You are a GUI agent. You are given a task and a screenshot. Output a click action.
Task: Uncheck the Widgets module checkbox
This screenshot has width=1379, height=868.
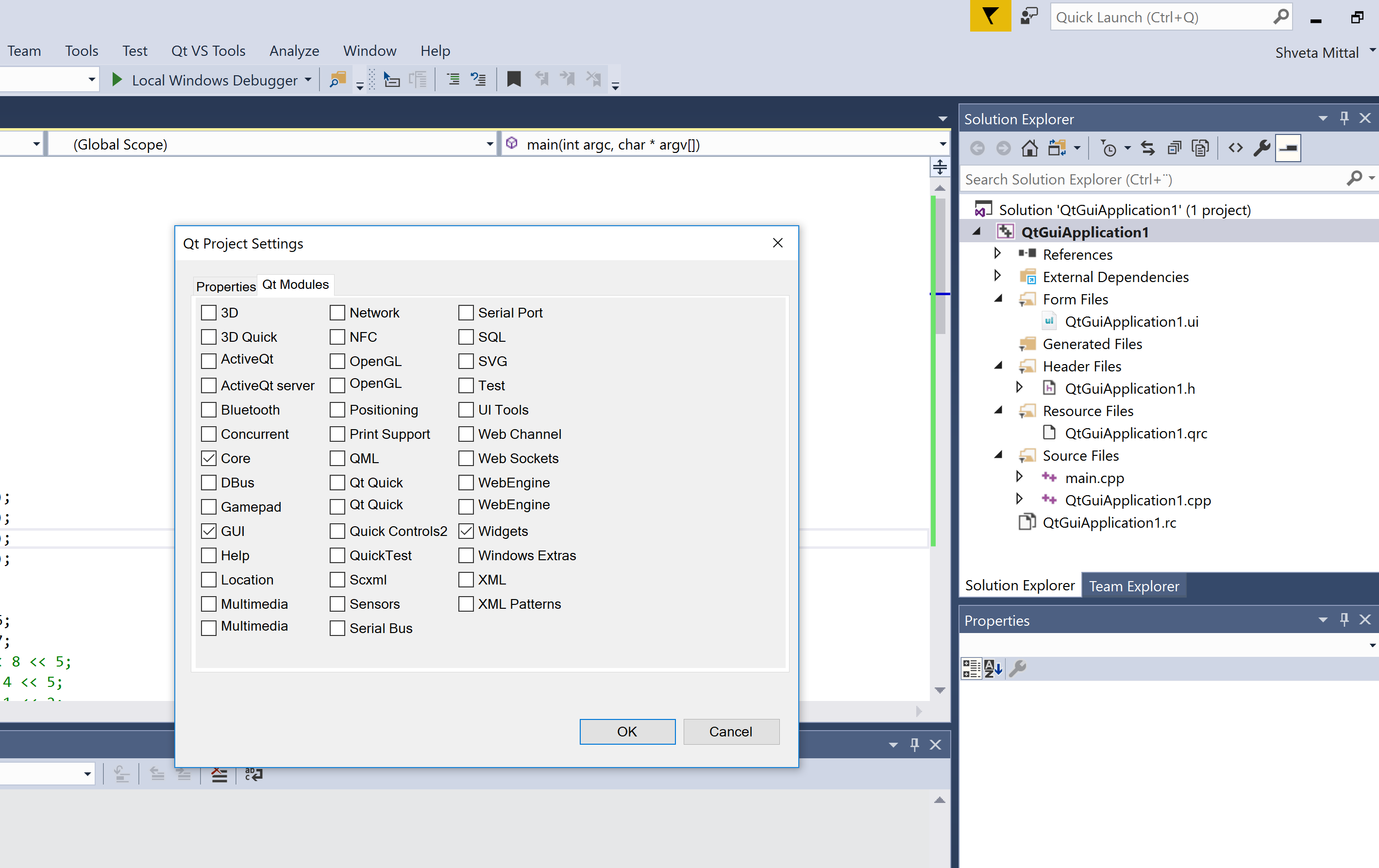tap(466, 532)
